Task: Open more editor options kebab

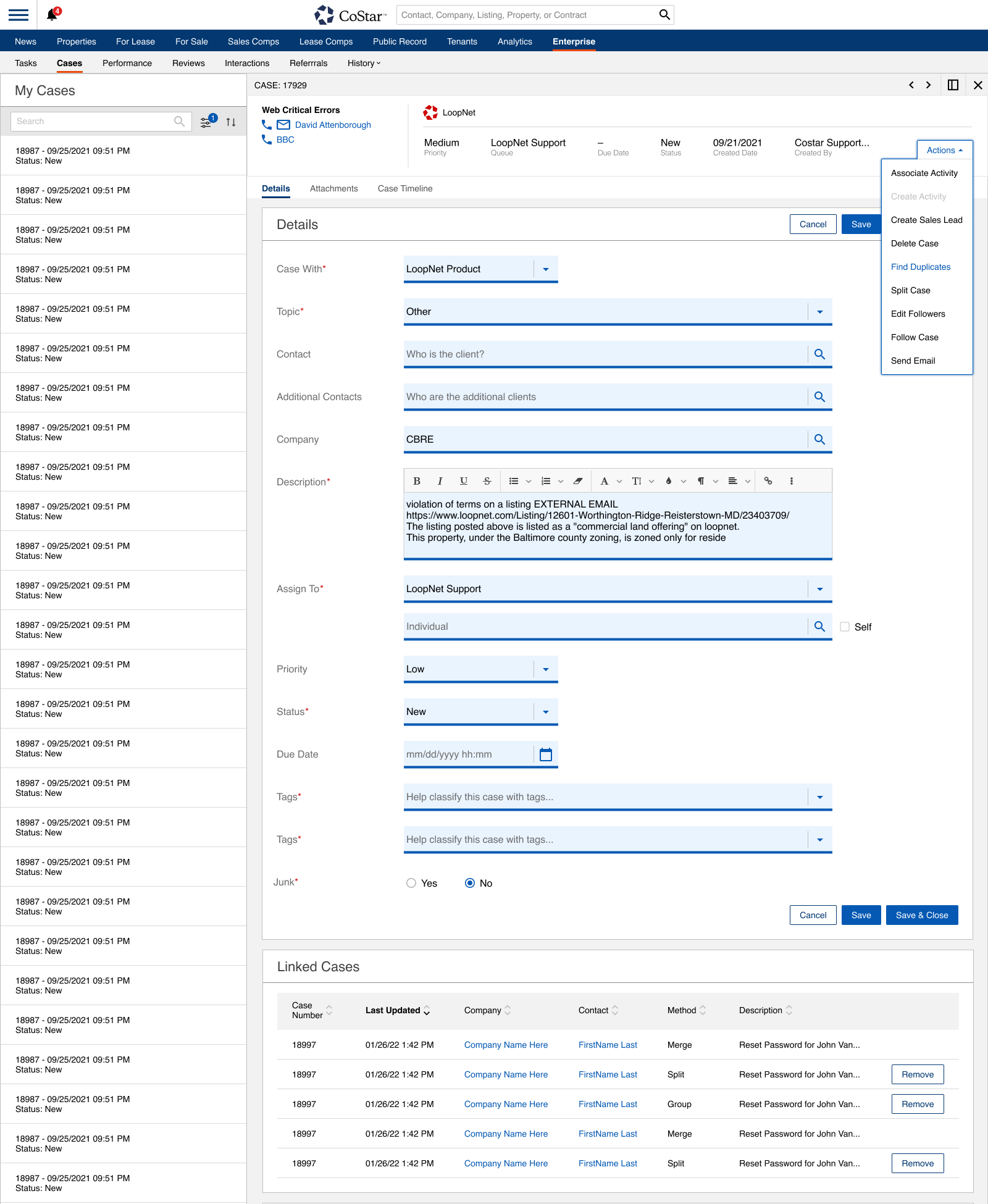Action: [792, 481]
